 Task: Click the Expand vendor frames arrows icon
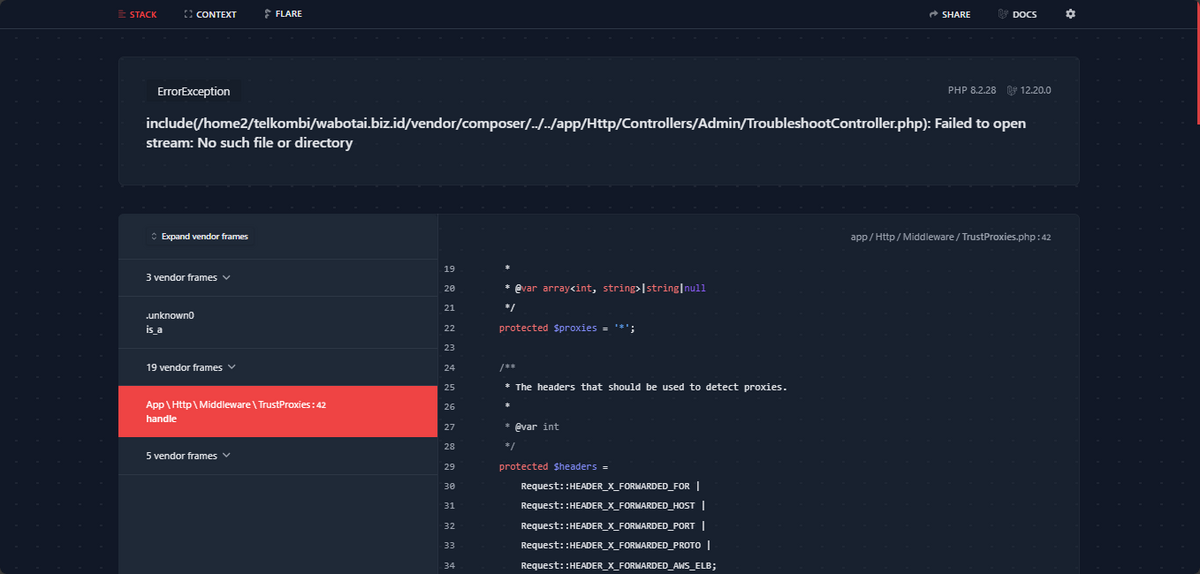[x=153, y=237]
